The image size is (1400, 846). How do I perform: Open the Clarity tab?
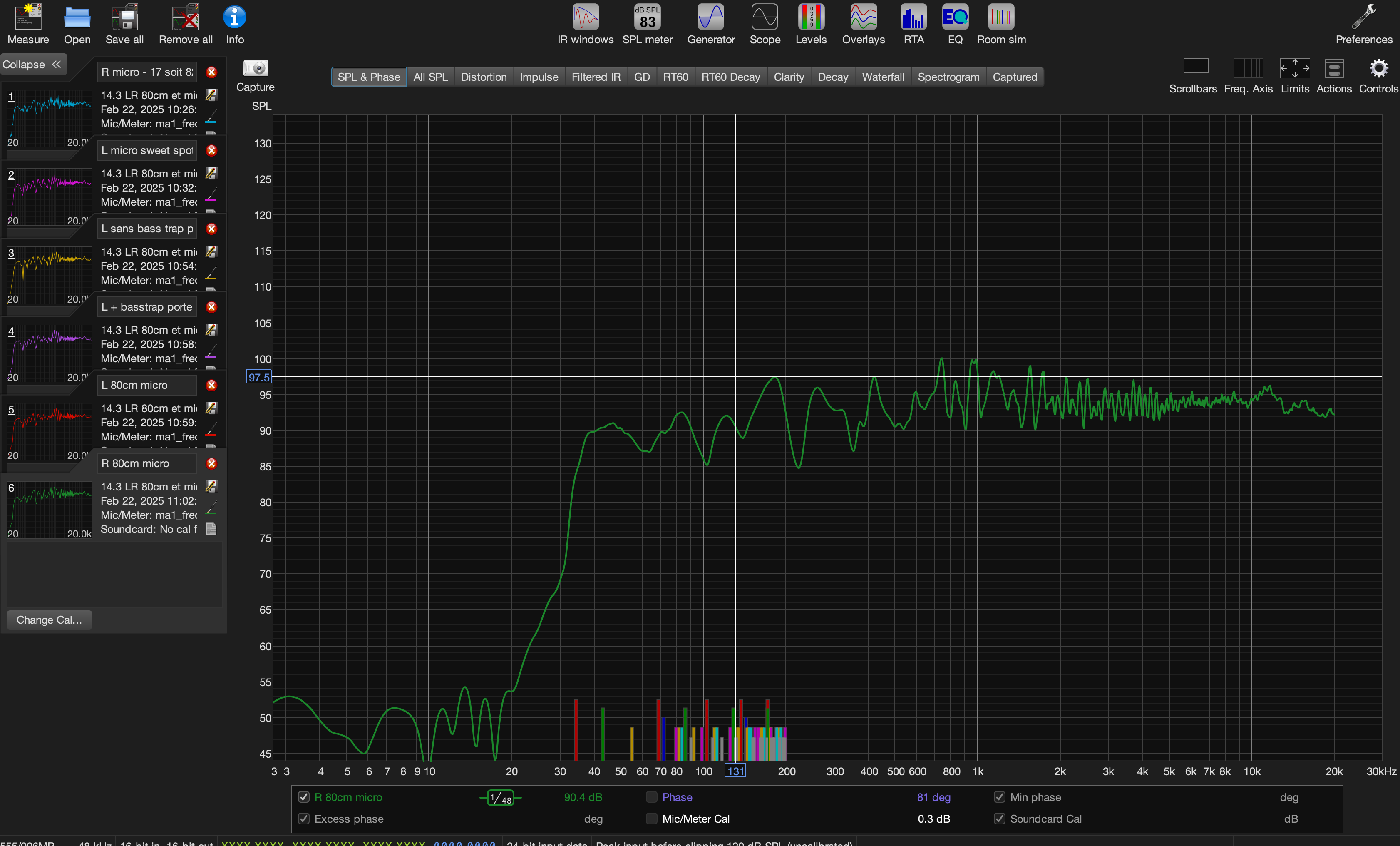[789, 77]
